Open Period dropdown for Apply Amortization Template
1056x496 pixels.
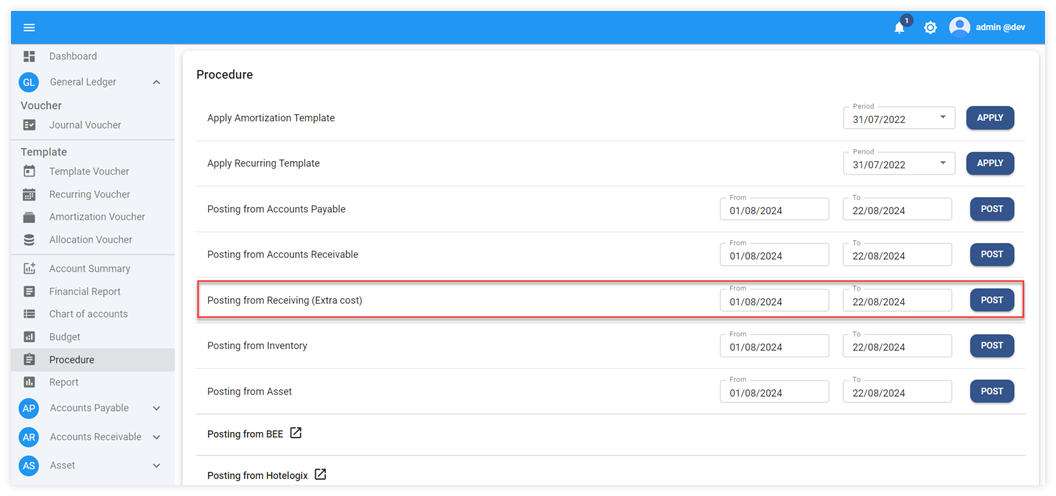point(942,118)
